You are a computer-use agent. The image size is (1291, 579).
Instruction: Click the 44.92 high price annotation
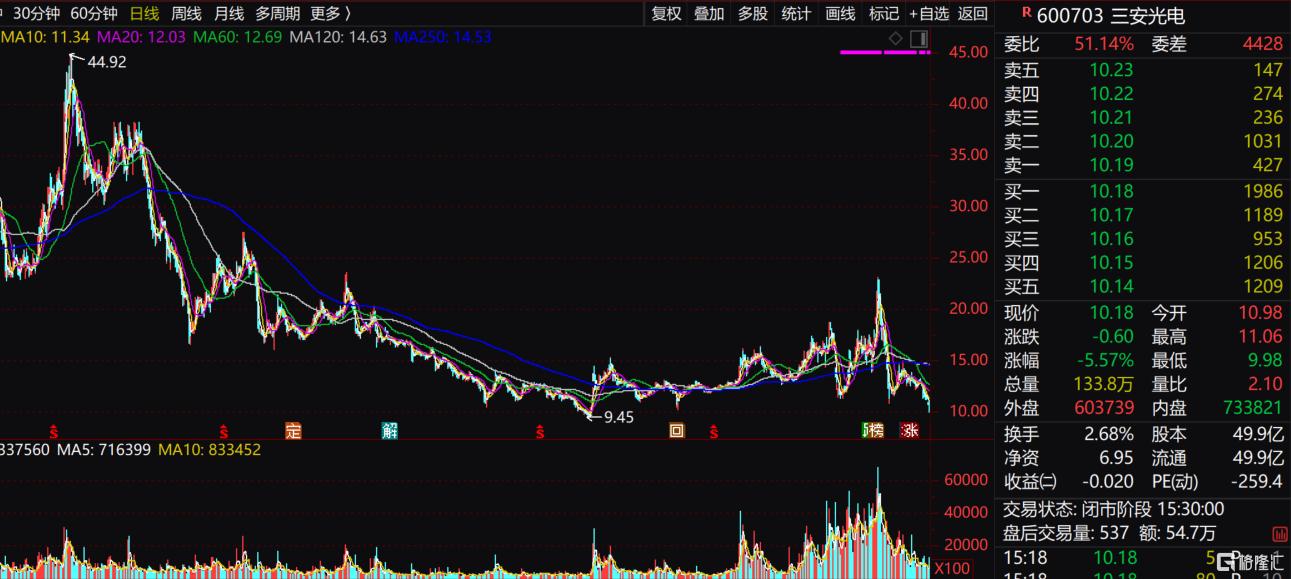pos(107,61)
